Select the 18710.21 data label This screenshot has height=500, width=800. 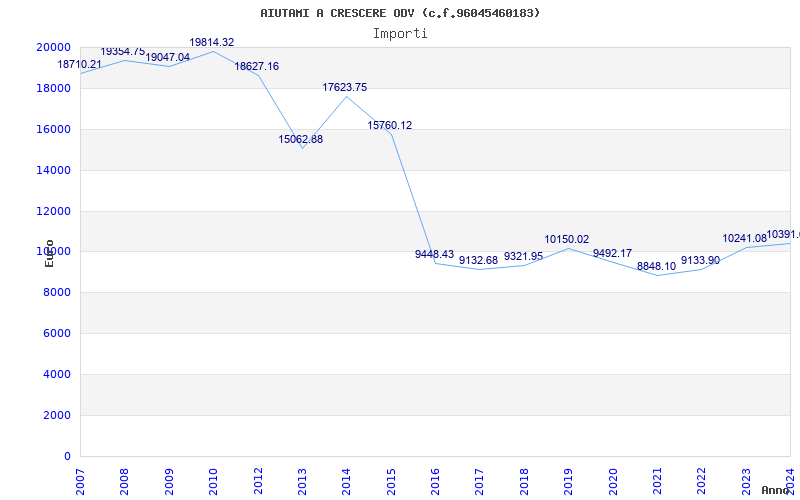pos(79,64)
